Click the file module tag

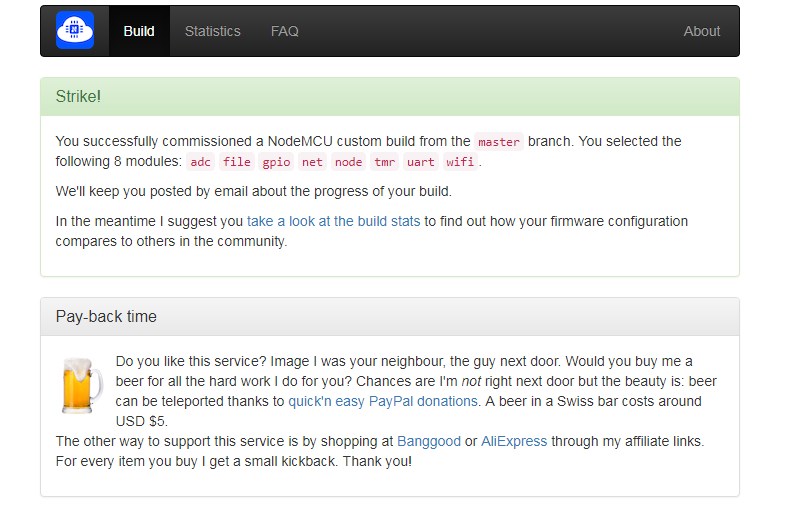[237, 162]
